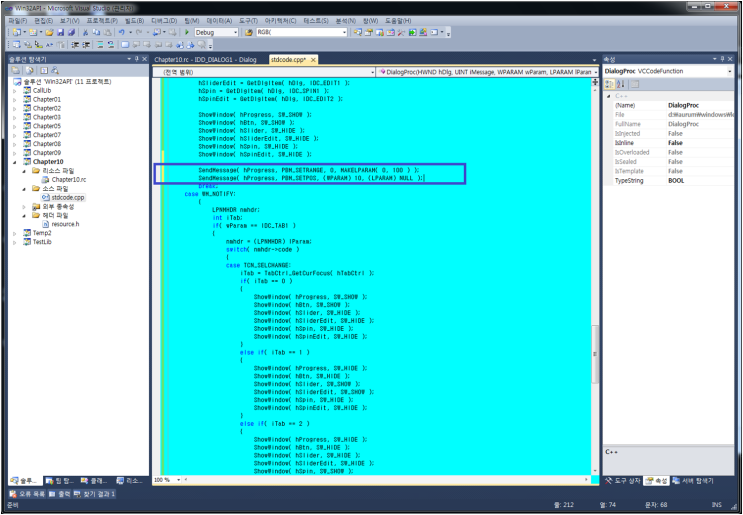Start debugging with the green play icon
This screenshot has width=743, height=515.
pos(187,32)
